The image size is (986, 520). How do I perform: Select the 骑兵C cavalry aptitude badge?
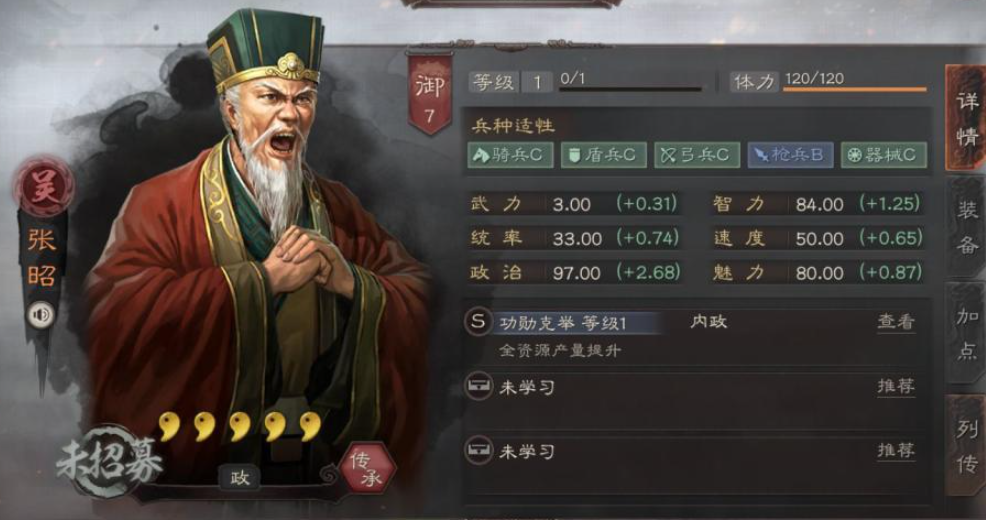[x=510, y=155]
